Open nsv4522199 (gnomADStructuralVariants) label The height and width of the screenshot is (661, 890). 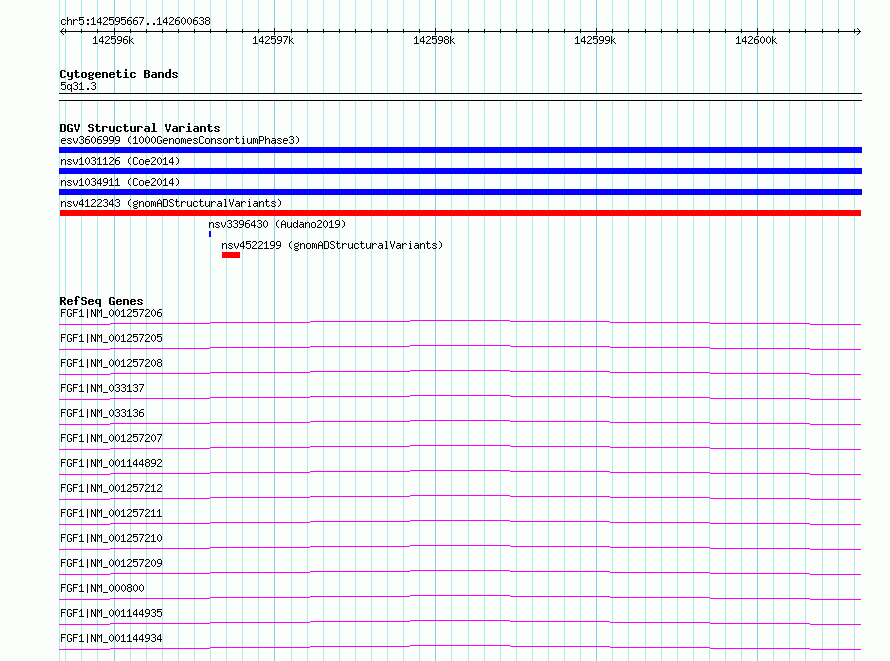(332, 245)
